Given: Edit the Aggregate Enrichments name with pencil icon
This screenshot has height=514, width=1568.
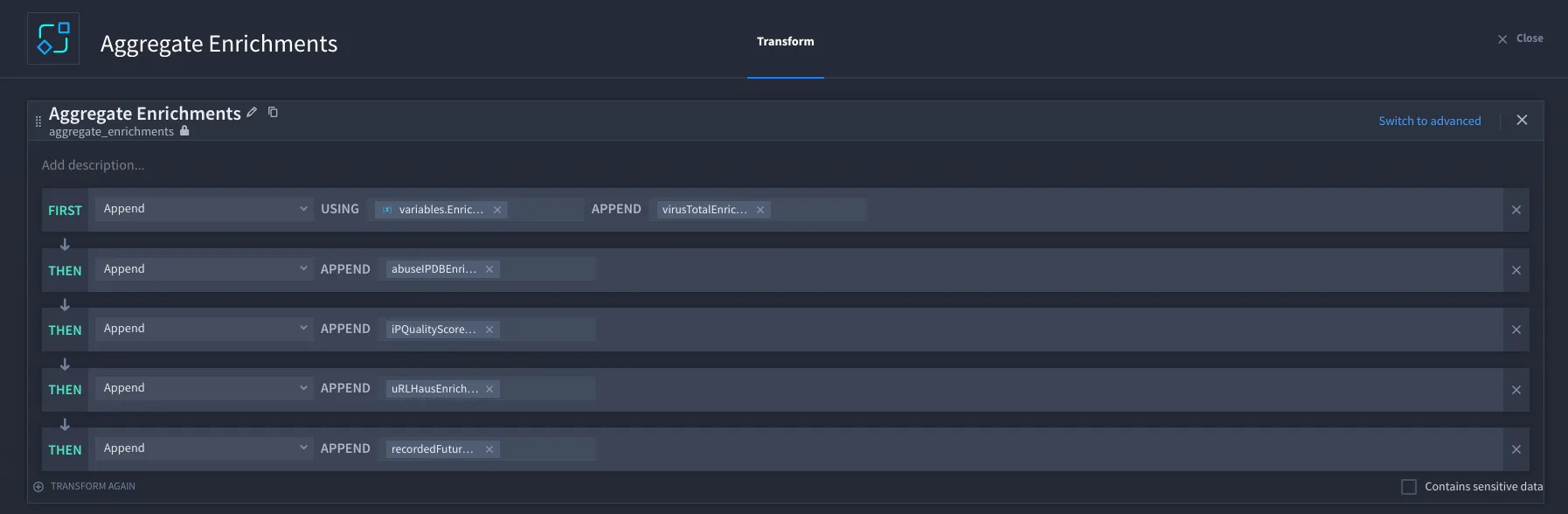Looking at the screenshot, I should (x=252, y=112).
